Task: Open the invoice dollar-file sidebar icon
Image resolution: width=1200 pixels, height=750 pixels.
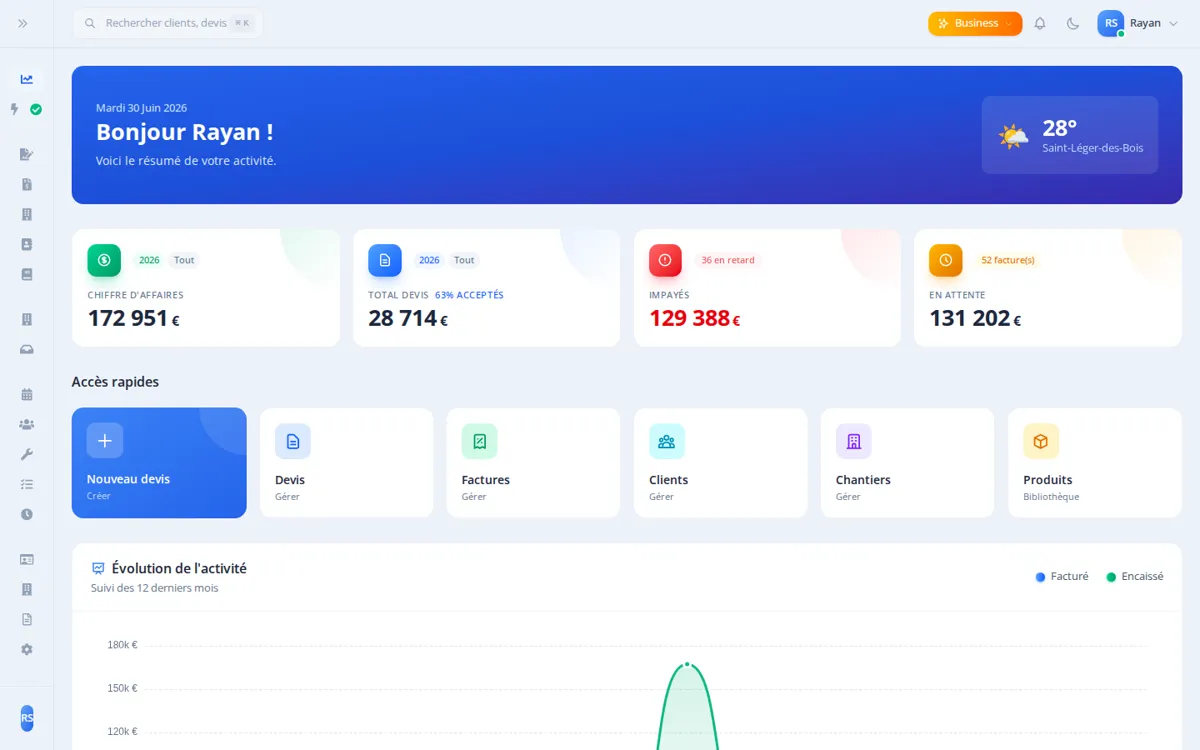Action: point(27,184)
